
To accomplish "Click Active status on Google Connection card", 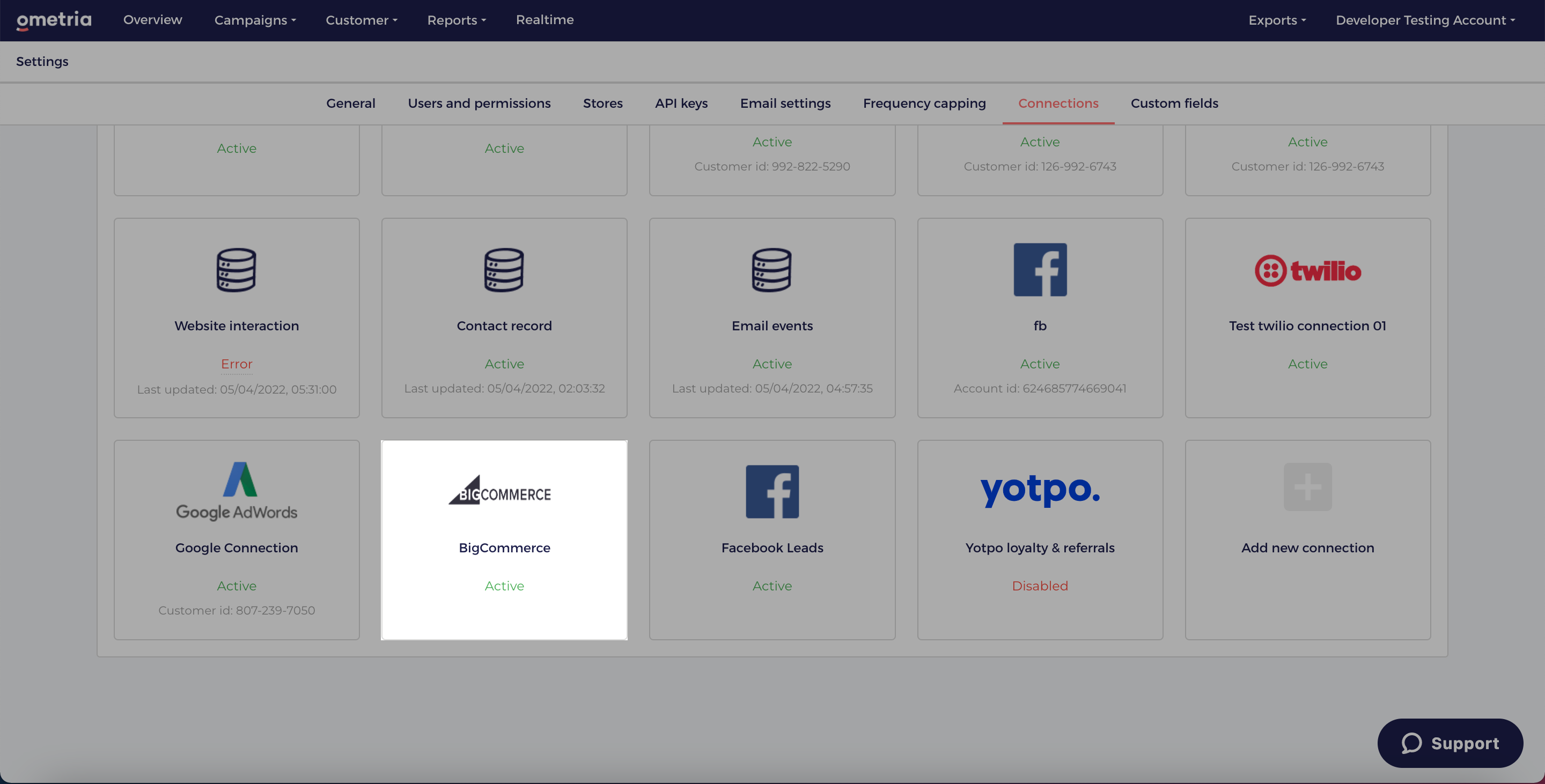I will (x=236, y=586).
